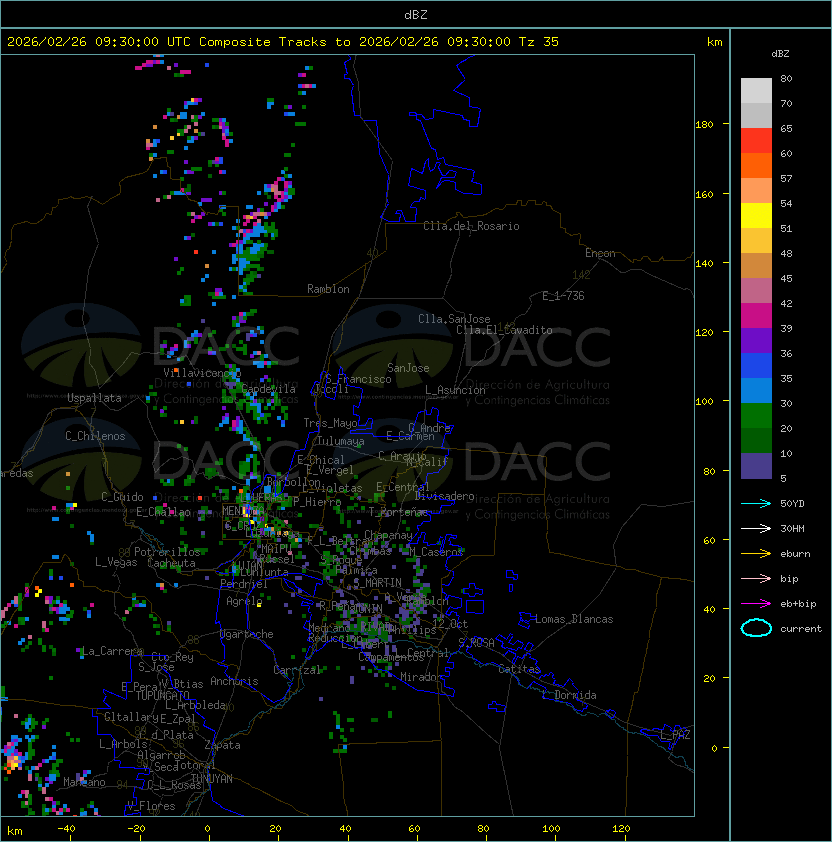The height and width of the screenshot is (842, 832).
Task: Click the '30HM' legend label
Action: click(792, 529)
